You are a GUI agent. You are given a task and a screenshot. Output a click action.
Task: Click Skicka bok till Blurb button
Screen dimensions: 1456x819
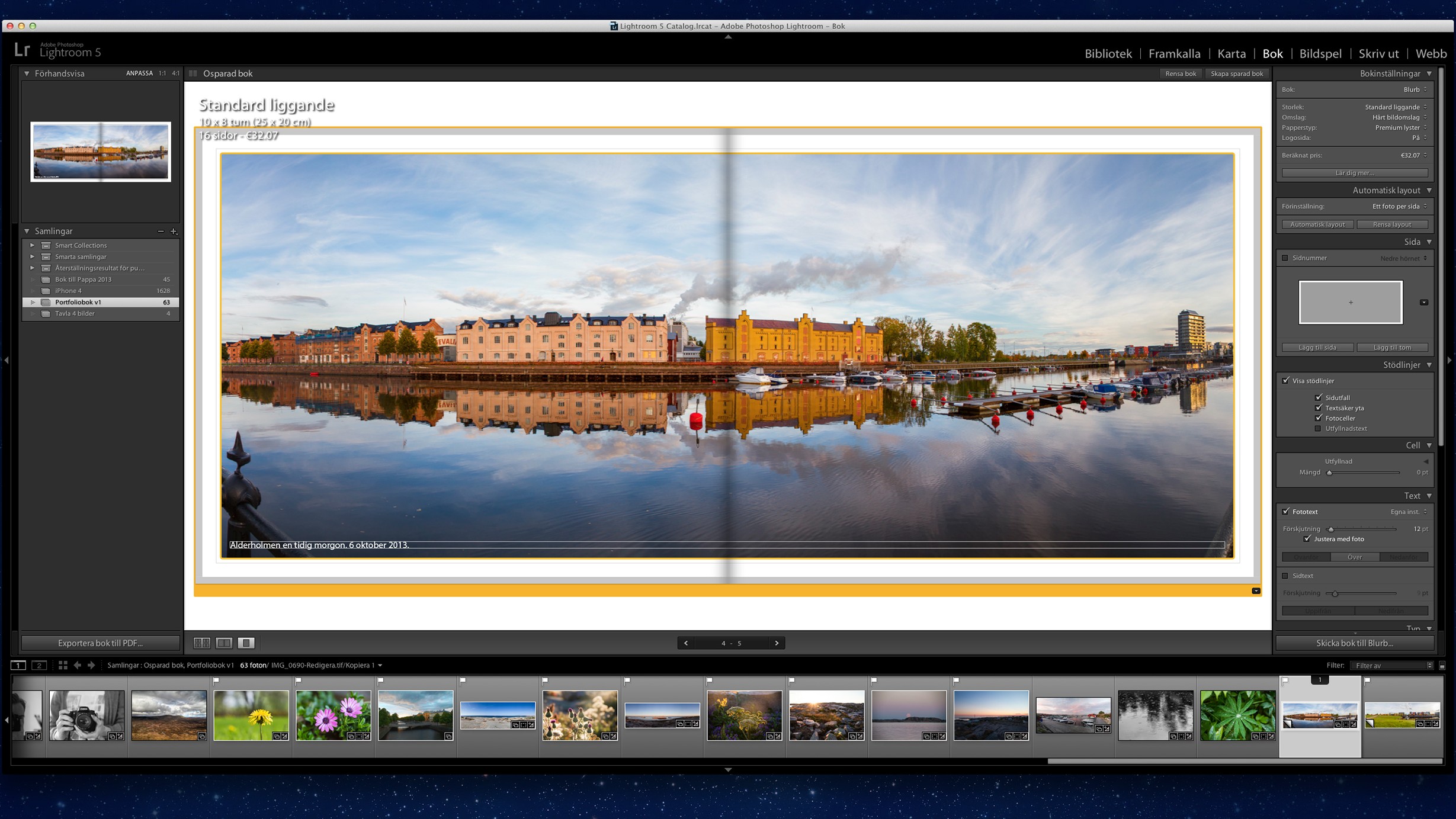1354,643
